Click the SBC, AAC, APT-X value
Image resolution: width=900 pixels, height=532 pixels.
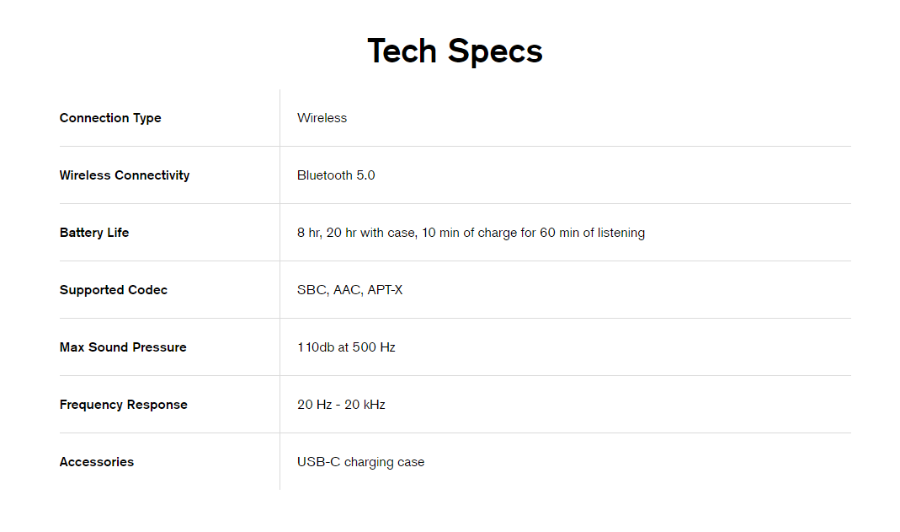point(350,290)
